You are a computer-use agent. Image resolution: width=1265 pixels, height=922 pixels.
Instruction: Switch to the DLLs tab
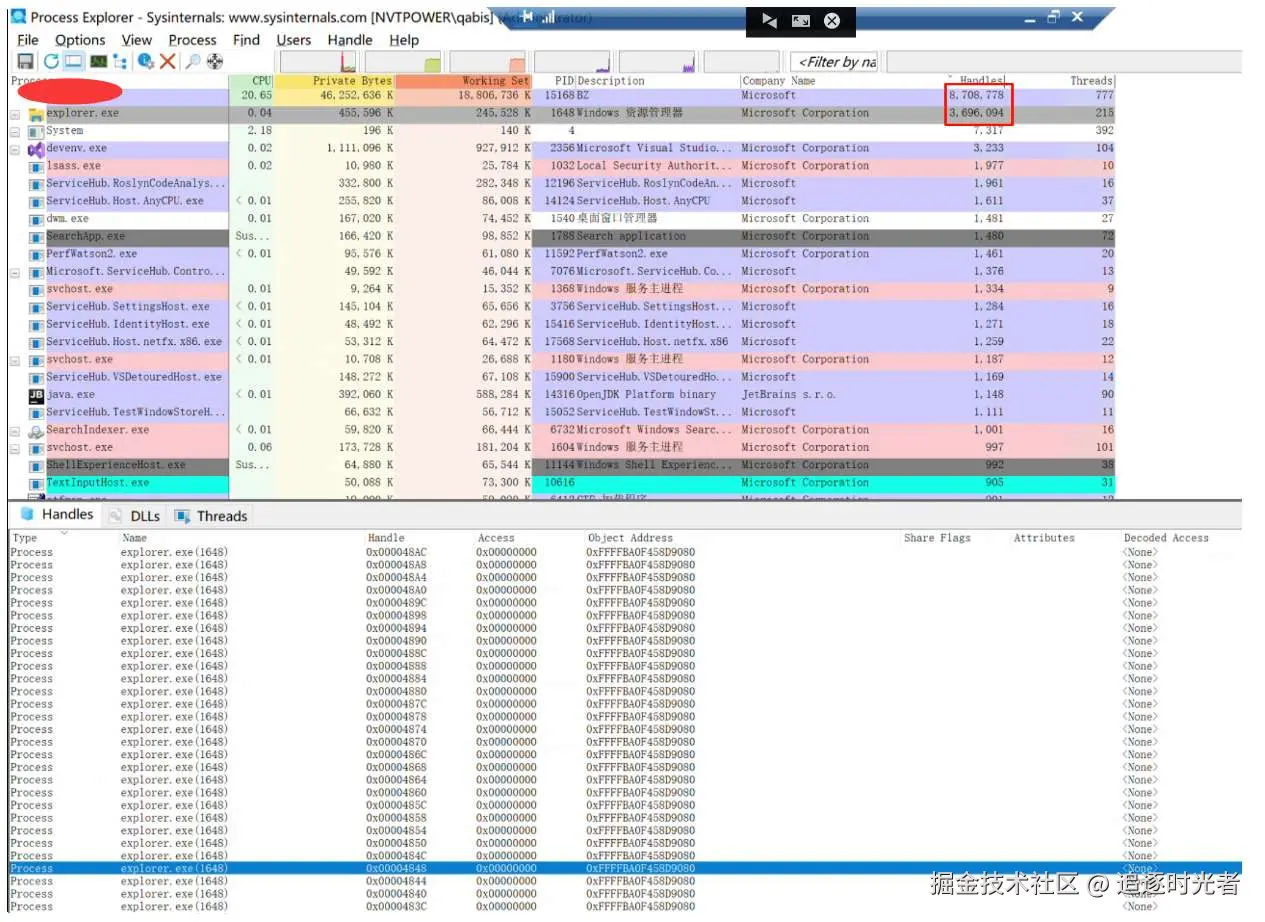pos(136,516)
